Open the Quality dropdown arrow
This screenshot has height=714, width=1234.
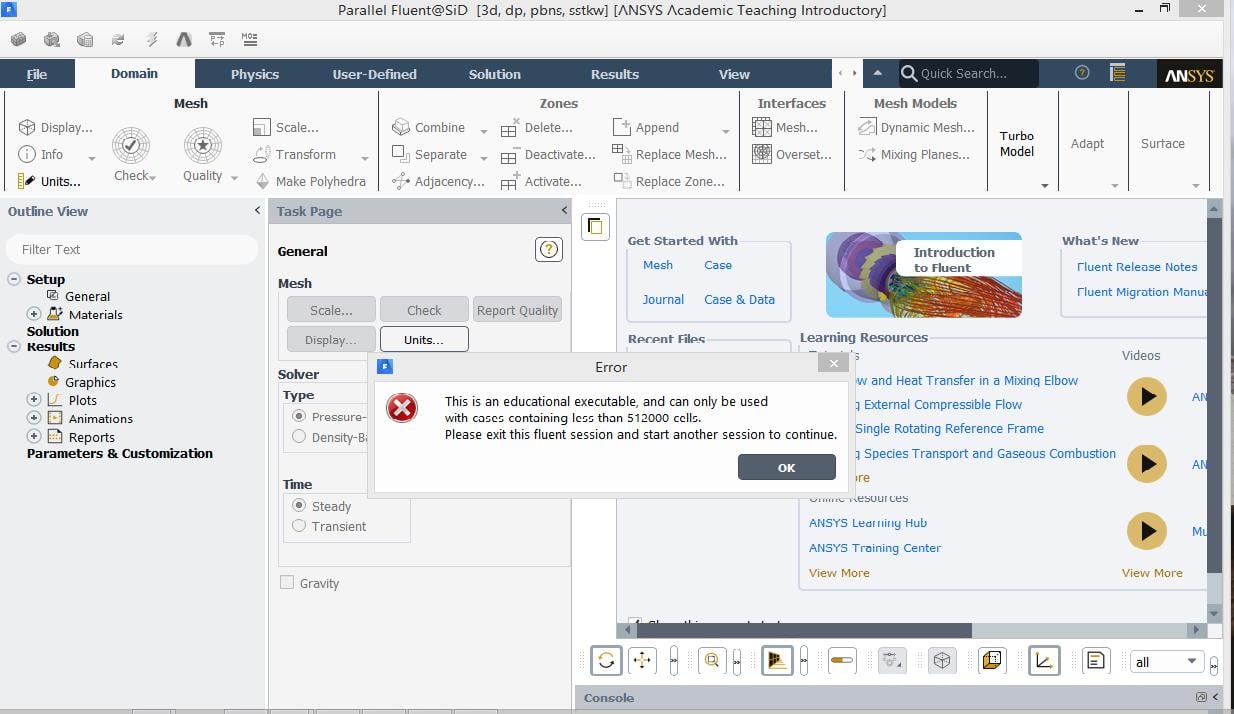coord(234,178)
